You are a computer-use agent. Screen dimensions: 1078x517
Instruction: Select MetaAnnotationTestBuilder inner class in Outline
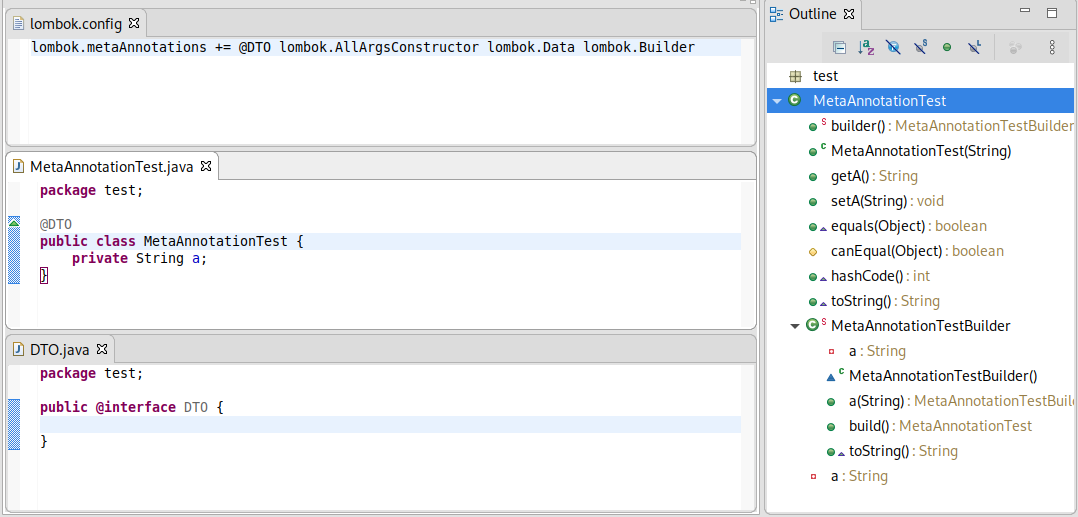[921, 326]
